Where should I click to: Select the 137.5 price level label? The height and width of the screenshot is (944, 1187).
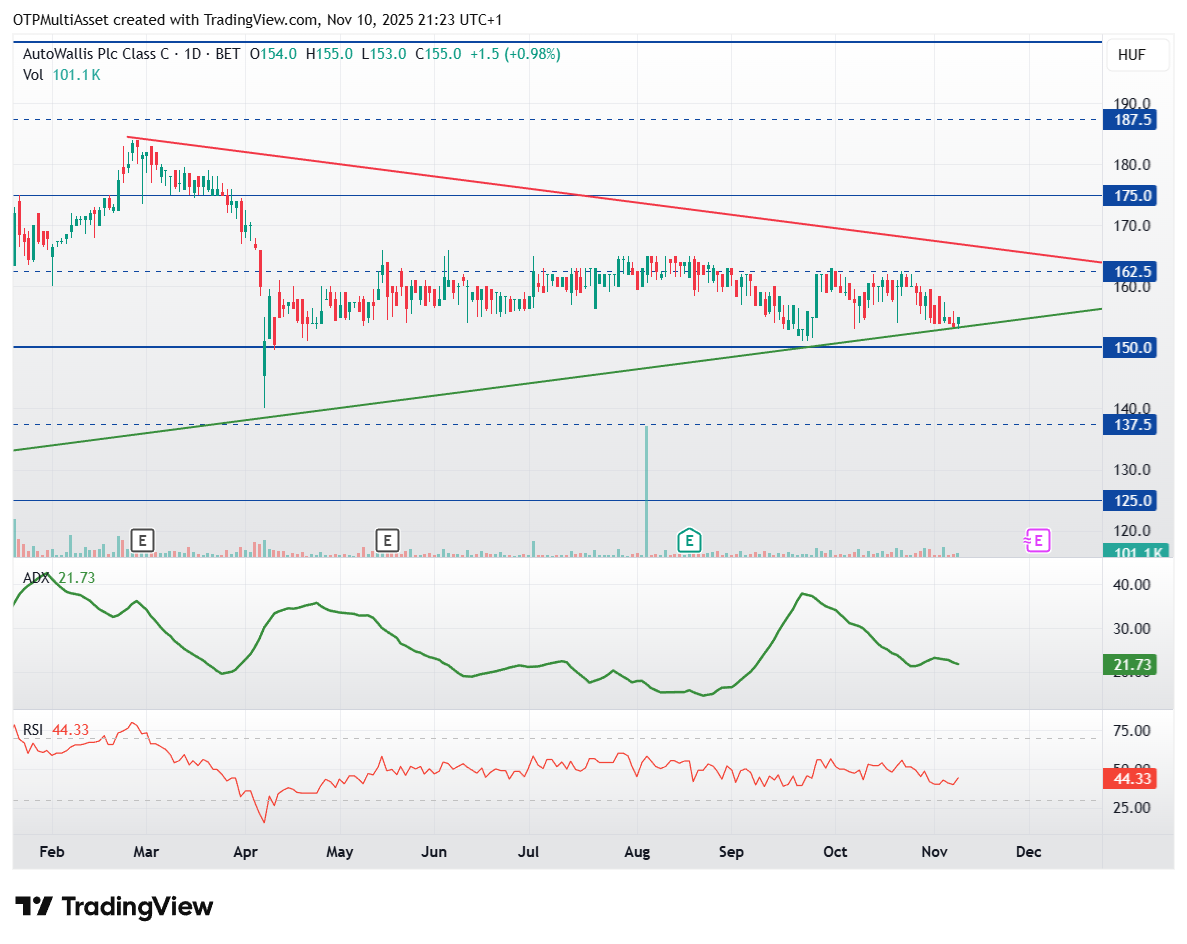click(x=1128, y=424)
